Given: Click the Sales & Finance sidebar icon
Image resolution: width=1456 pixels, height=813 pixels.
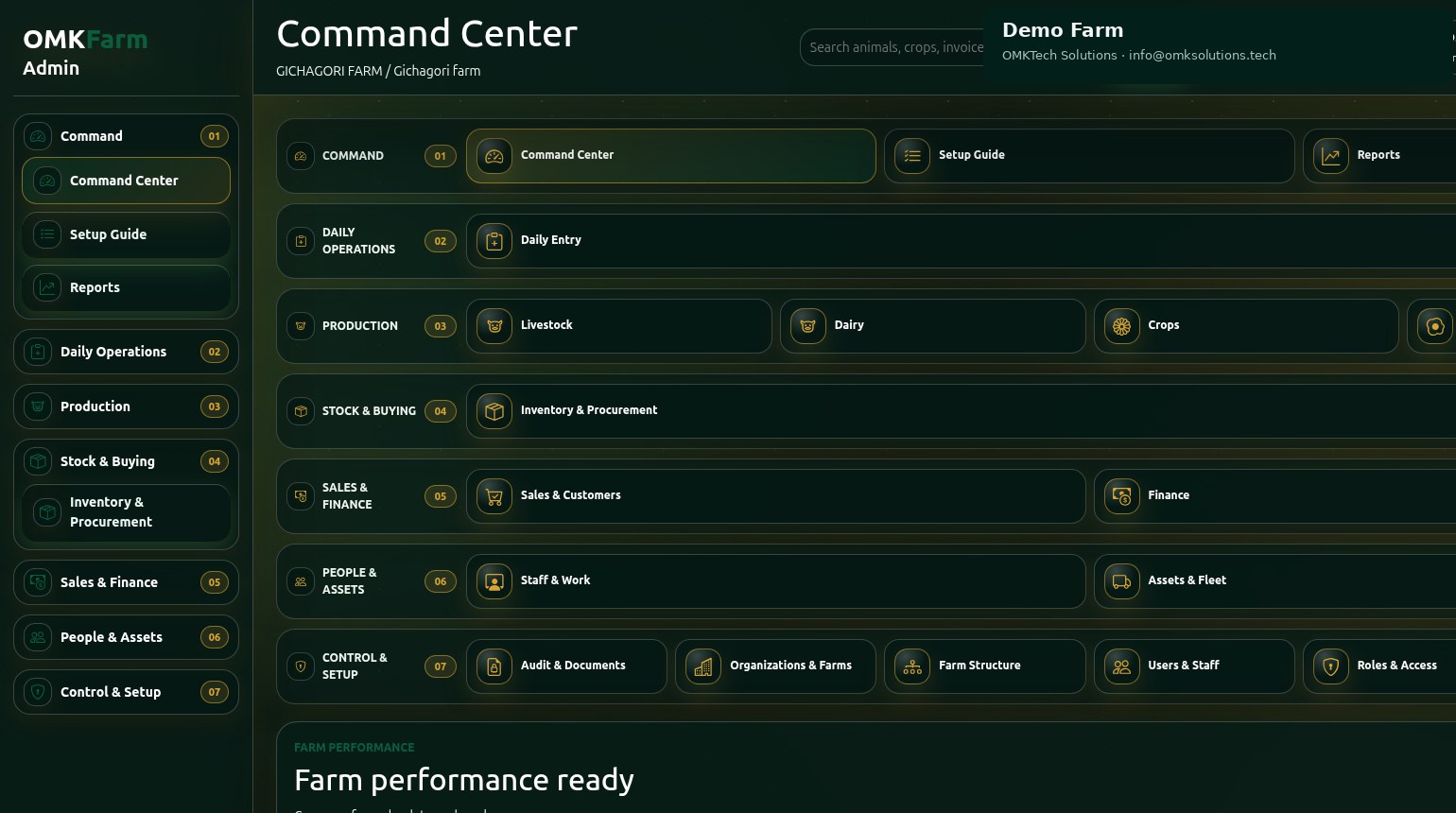Looking at the screenshot, I should click(38, 582).
